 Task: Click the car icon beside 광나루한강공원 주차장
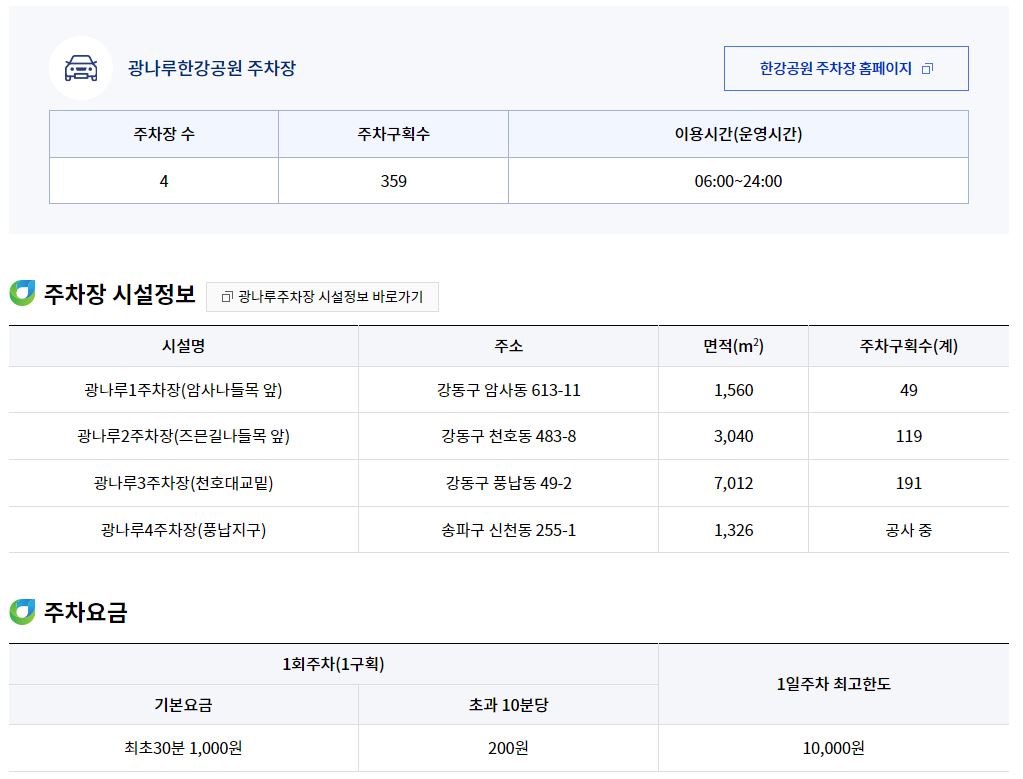[x=81, y=68]
